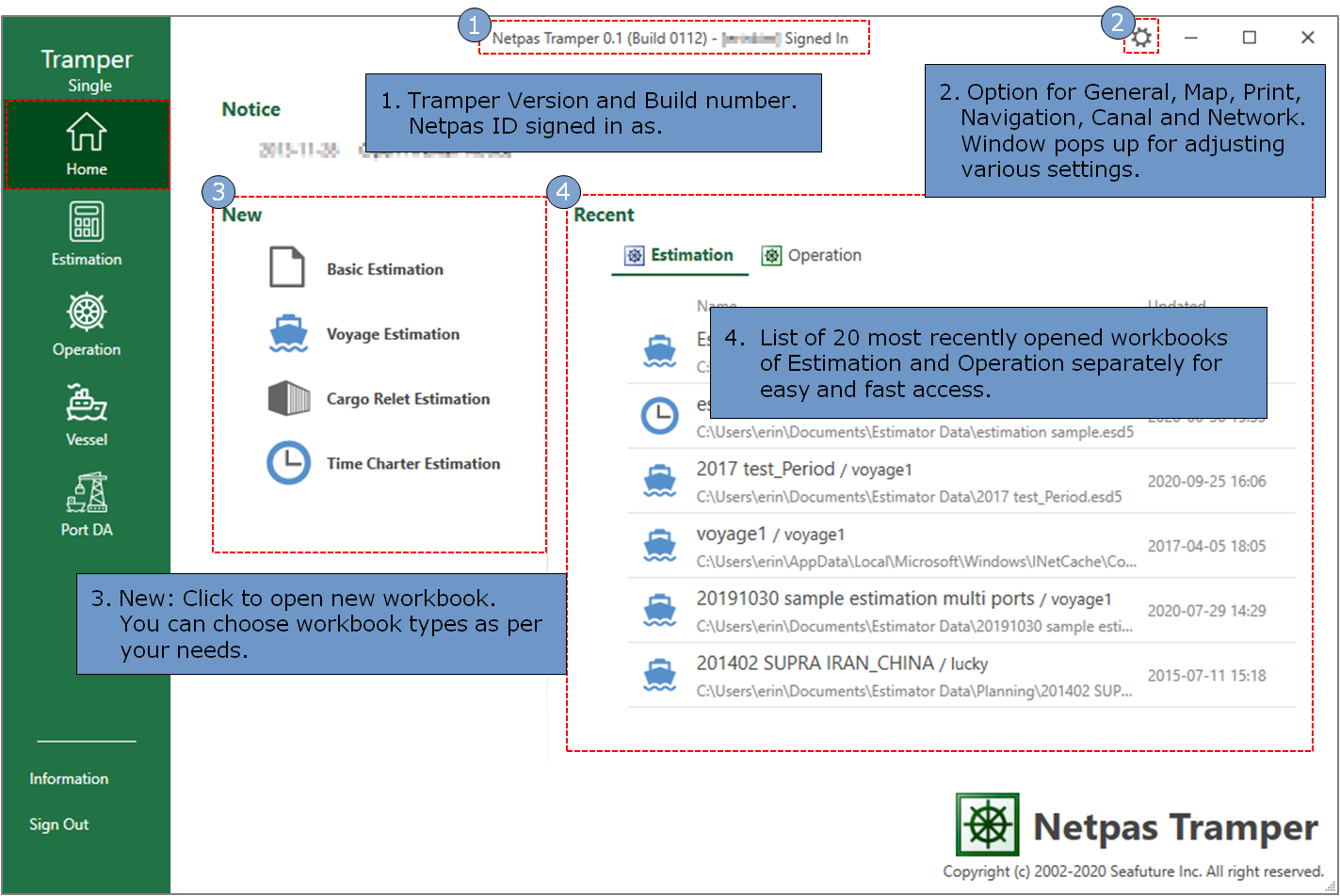Select path ending estimation sample.esd5
The width and height of the screenshot is (1340, 896).
915,432
